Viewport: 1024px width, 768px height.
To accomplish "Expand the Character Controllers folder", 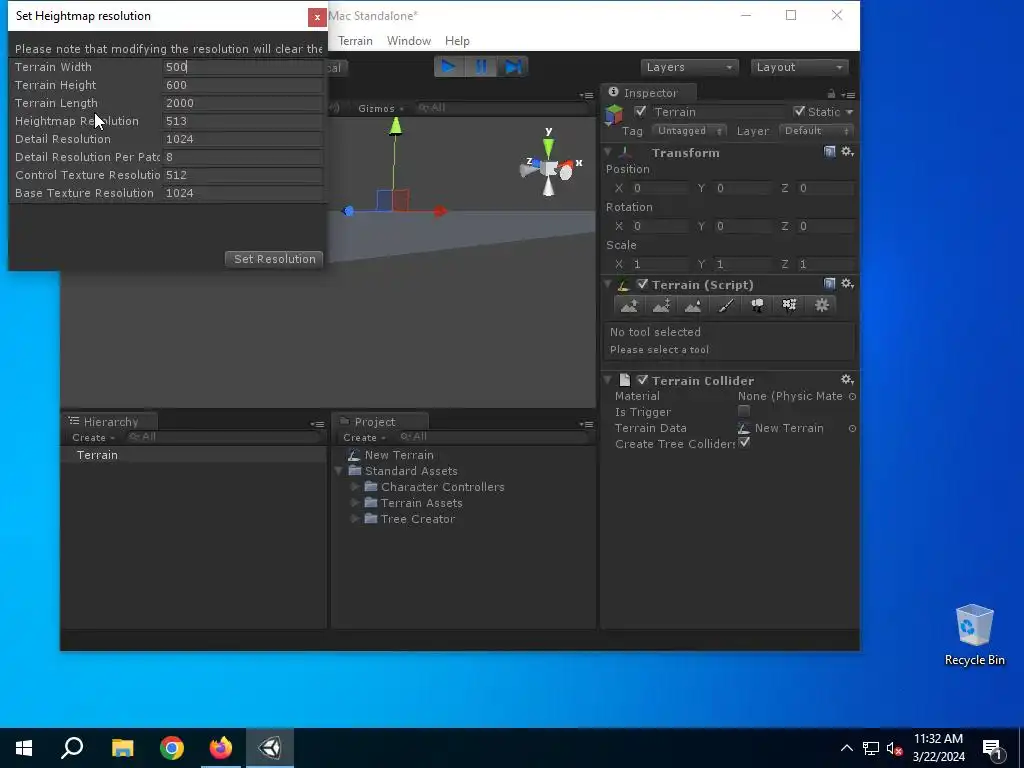I will (x=355, y=487).
